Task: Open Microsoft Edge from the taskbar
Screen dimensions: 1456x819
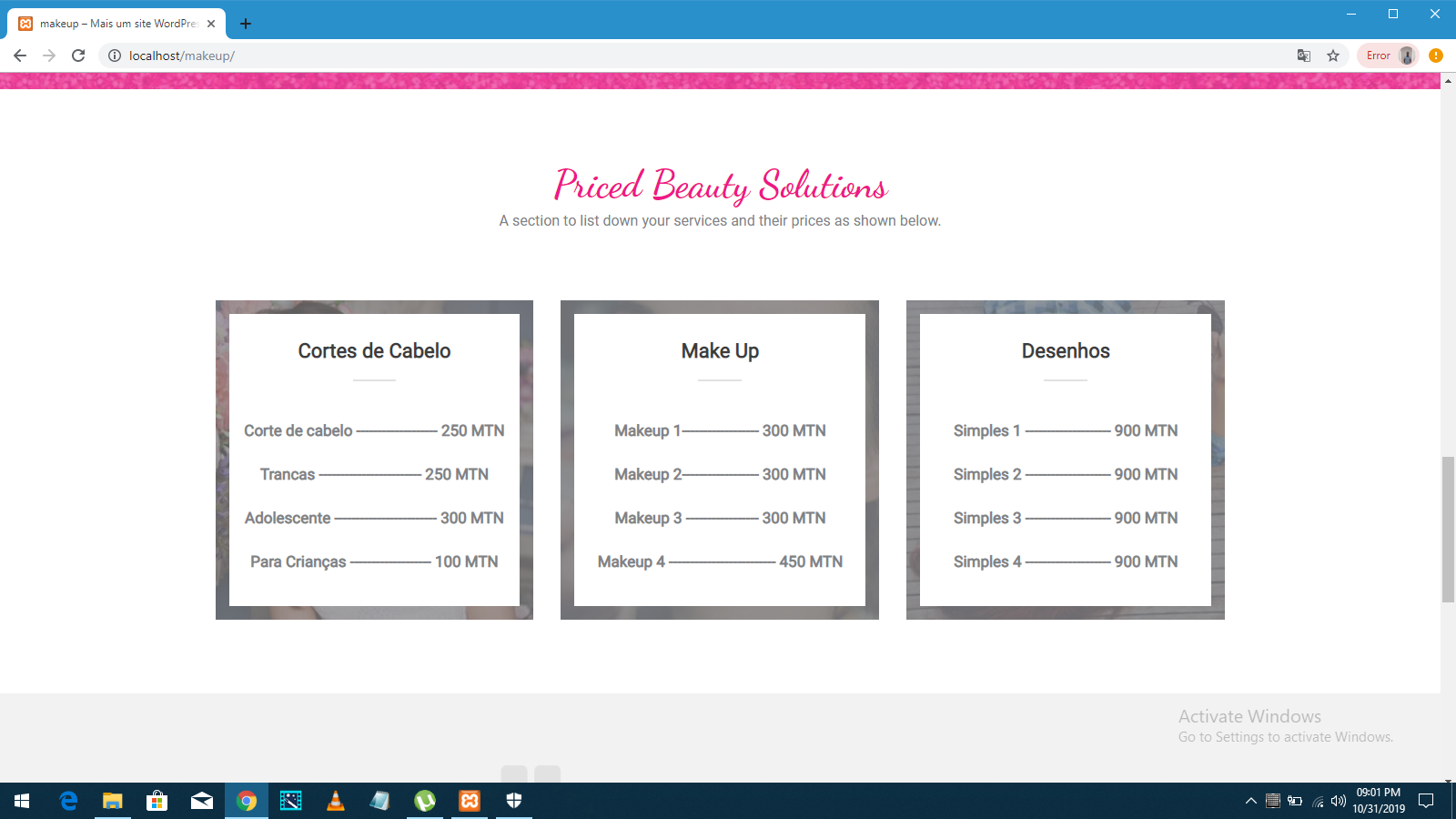Action: [x=68, y=801]
